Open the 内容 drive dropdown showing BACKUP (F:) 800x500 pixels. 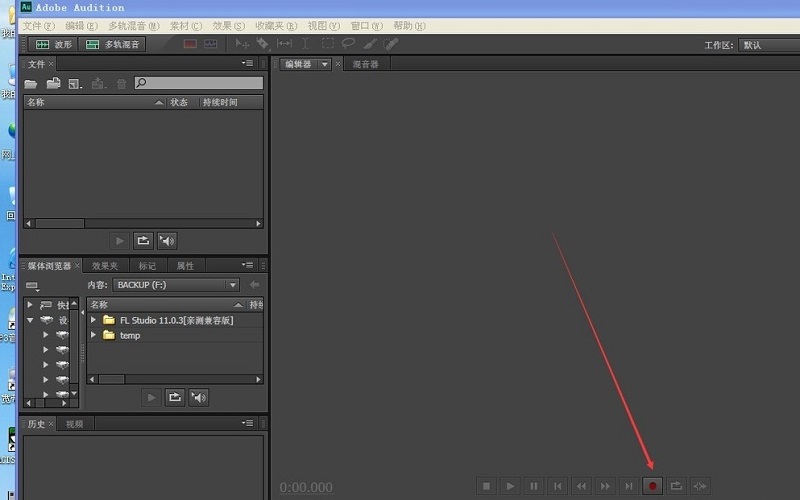coord(176,285)
